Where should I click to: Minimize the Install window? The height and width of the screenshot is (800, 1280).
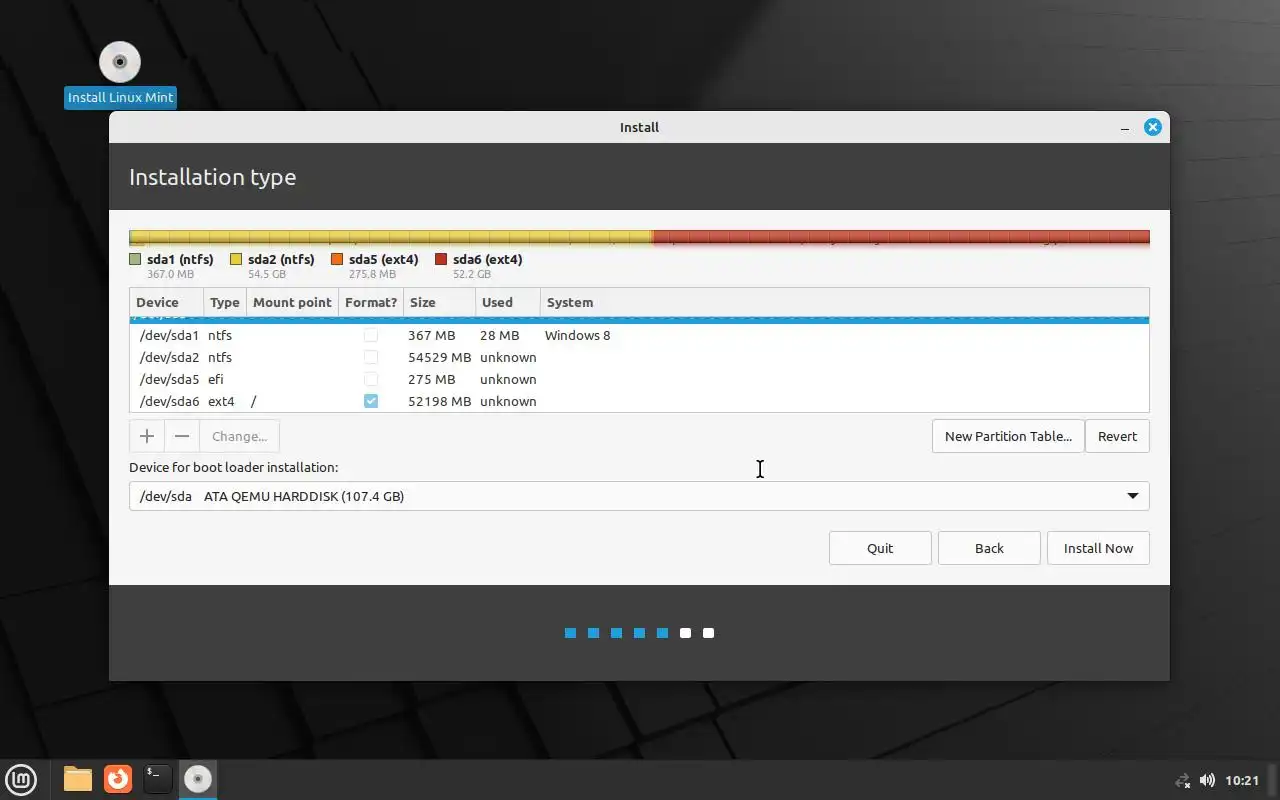1125,128
